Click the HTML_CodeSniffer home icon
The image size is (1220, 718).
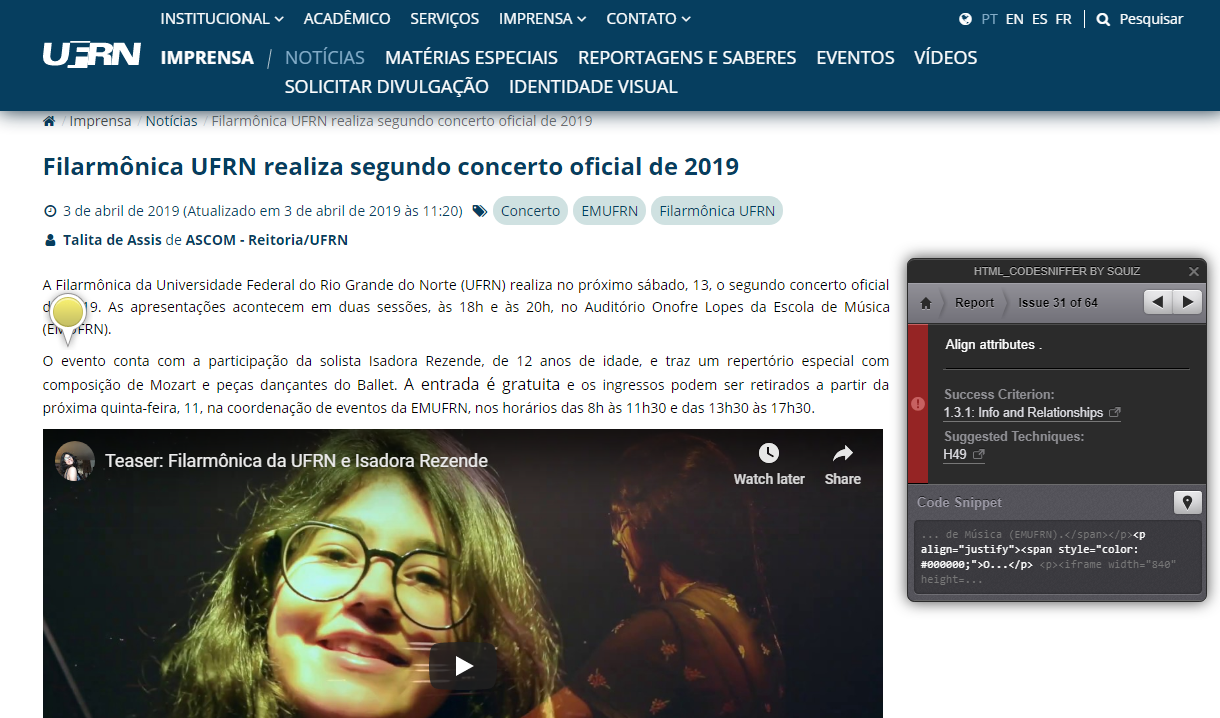pyautogui.click(x=926, y=303)
